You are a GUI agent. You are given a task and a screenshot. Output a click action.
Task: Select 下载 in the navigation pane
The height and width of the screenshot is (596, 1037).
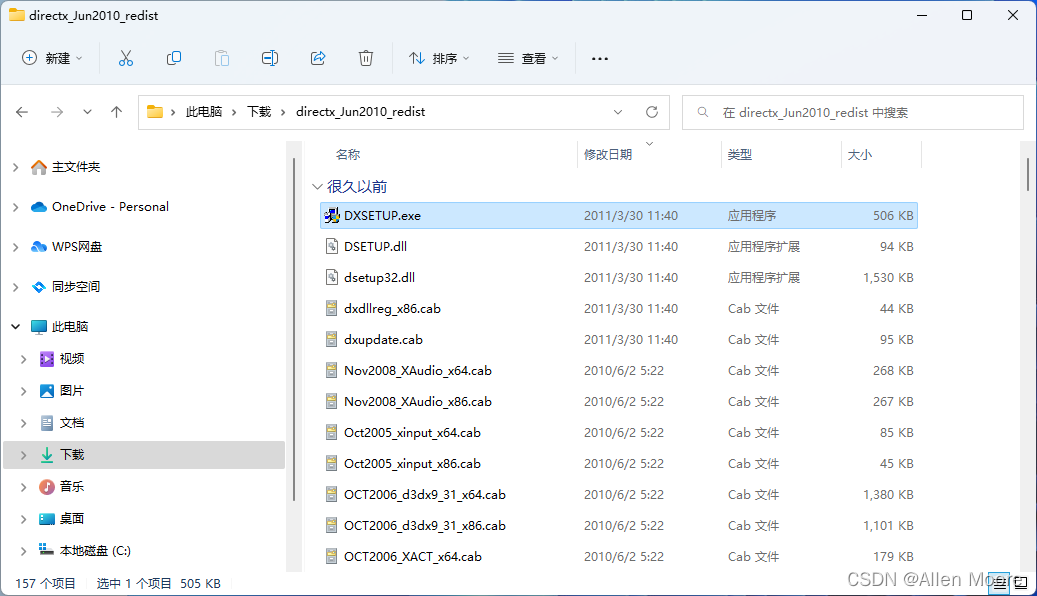(144, 454)
